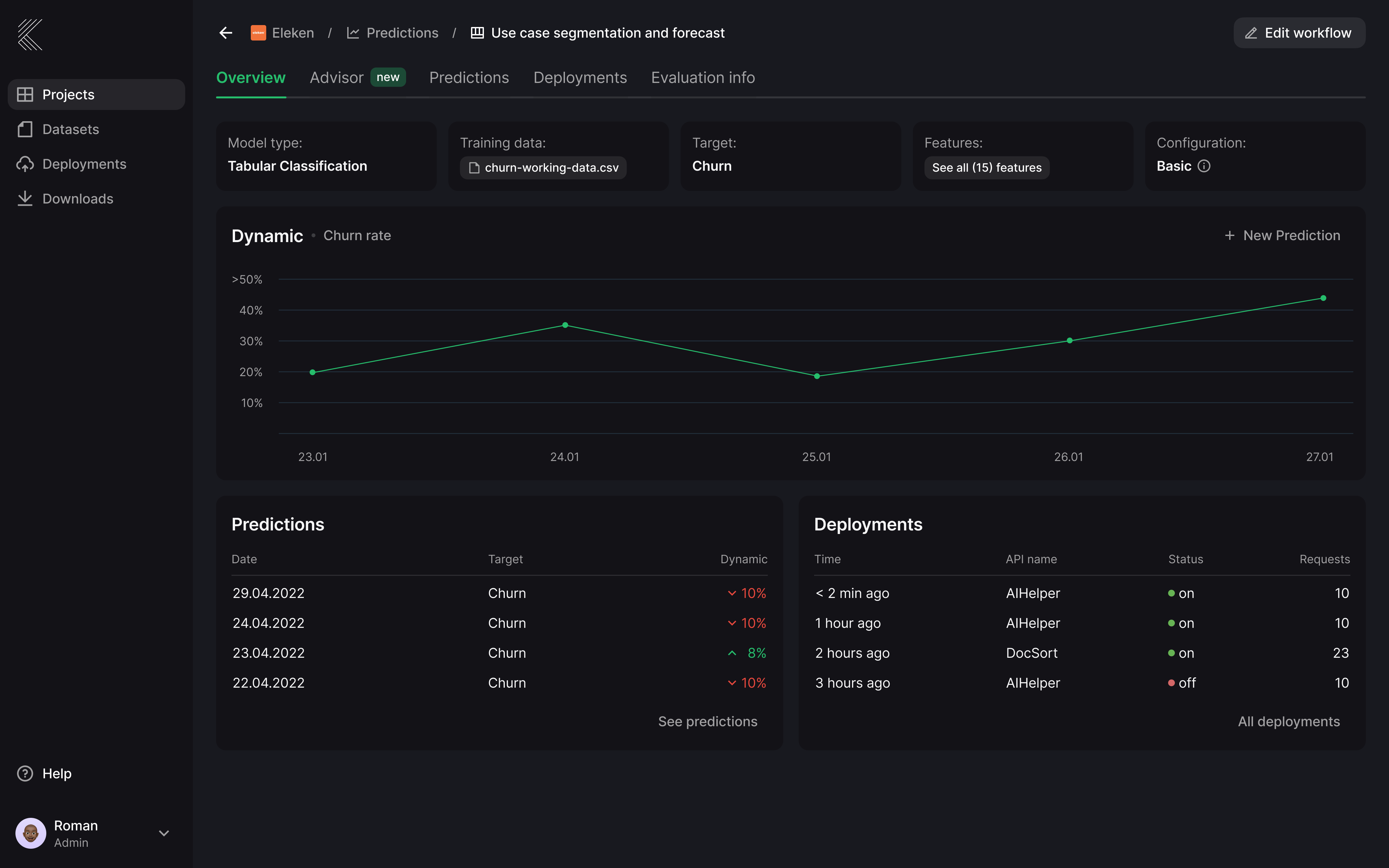Open Datasets in the sidebar

71,129
